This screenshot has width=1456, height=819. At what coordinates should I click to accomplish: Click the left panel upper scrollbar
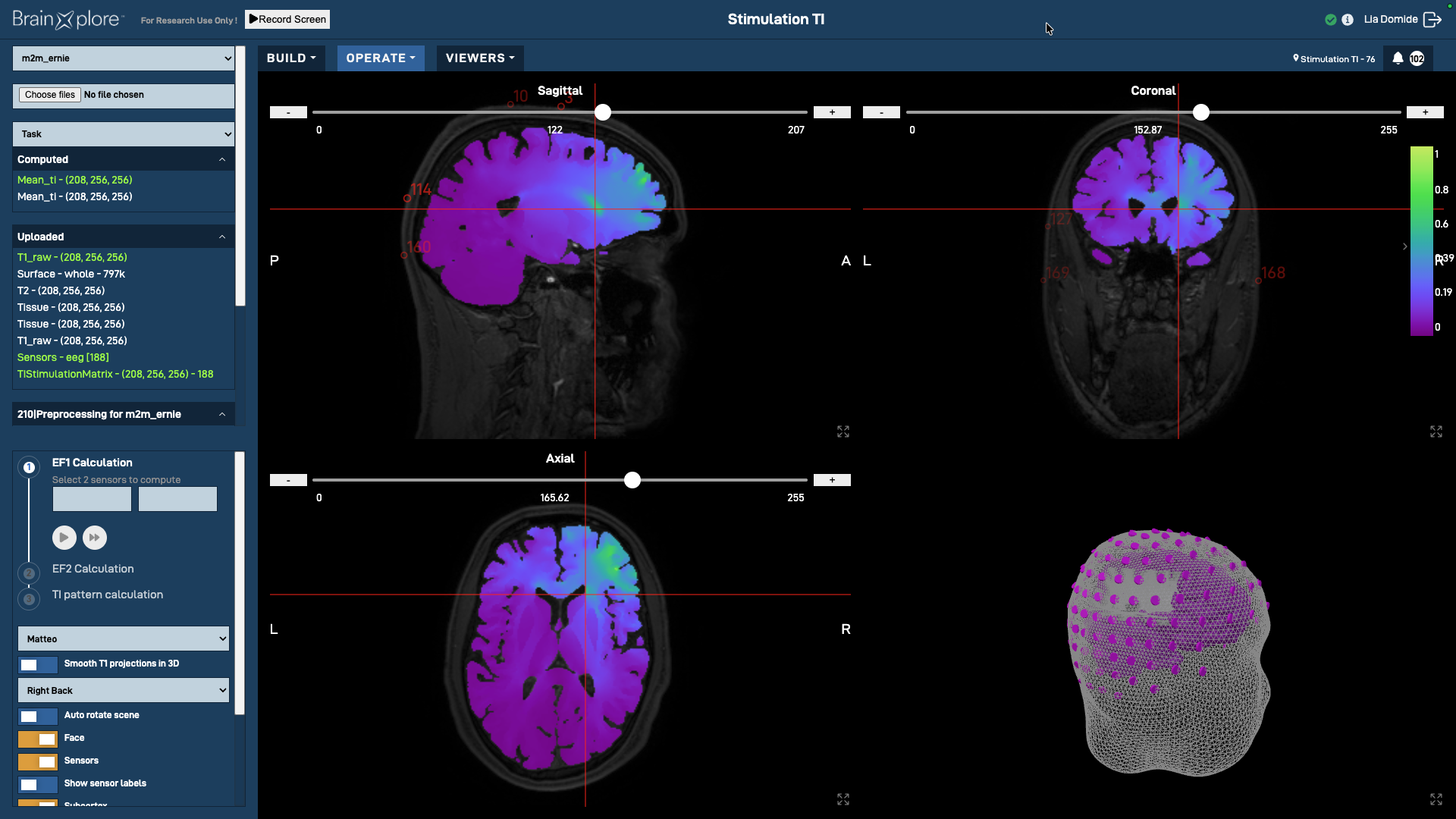(x=240, y=176)
